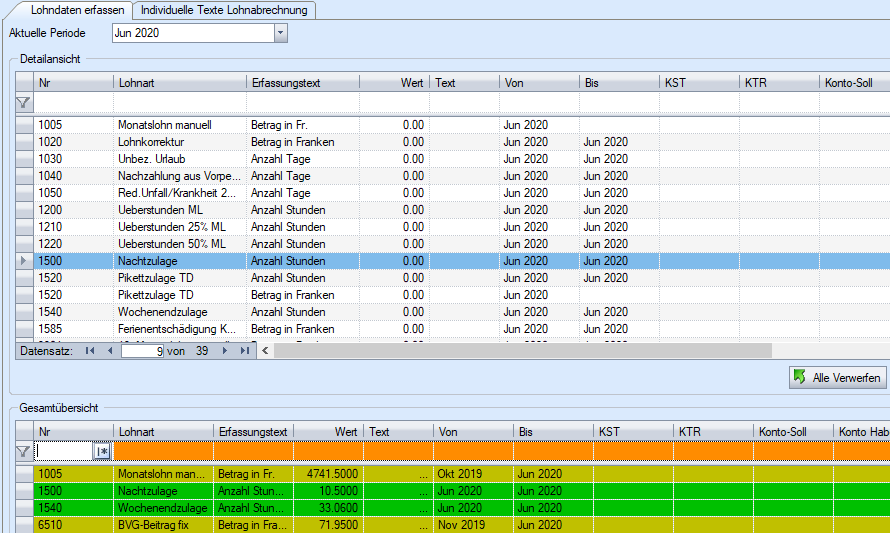Go to previous record in Datensatz navigator
The height and width of the screenshot is (533, 890).
click(x=109, y=351)
